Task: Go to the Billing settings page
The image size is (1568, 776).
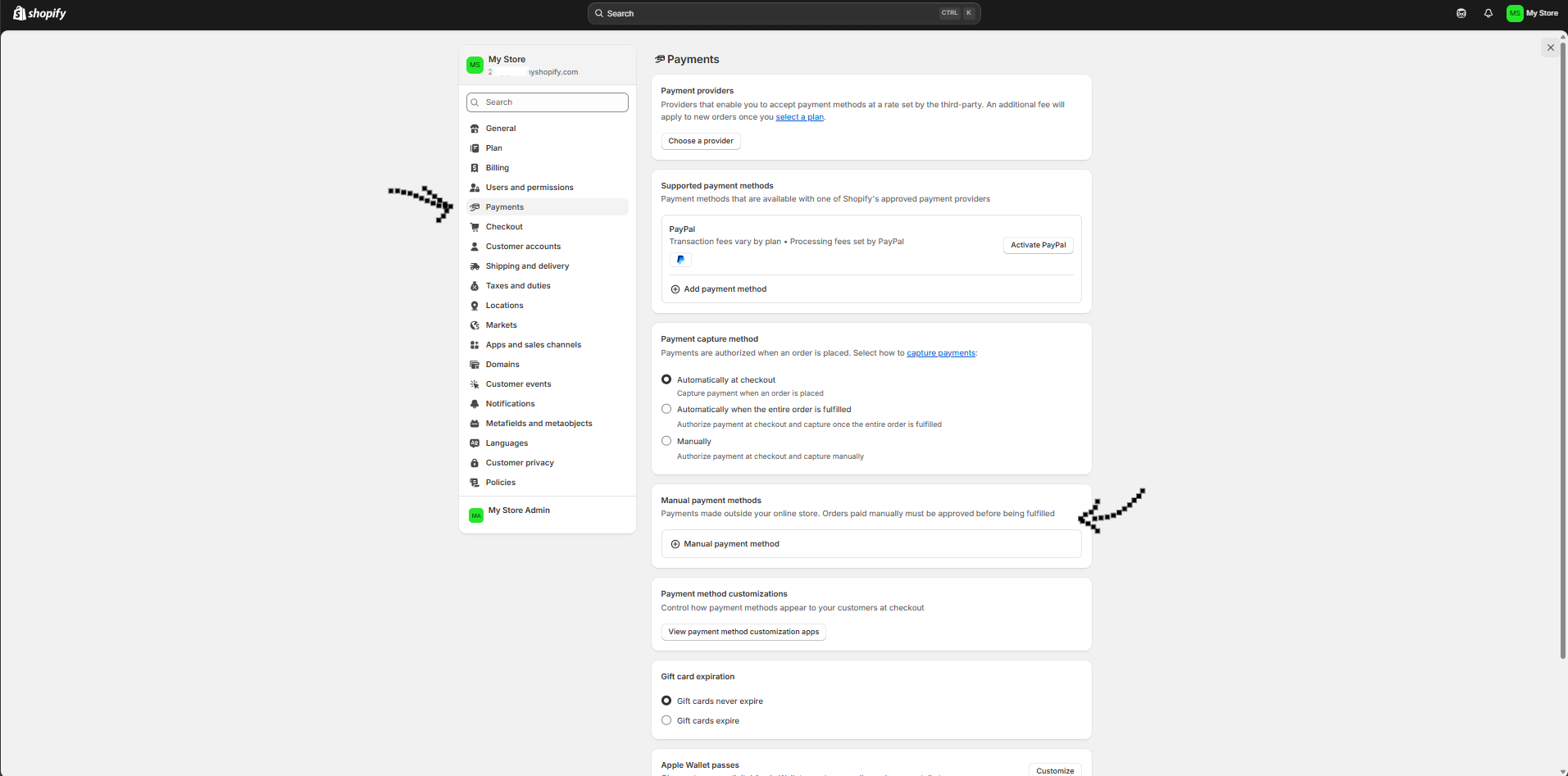Action: tap(548, 168)
